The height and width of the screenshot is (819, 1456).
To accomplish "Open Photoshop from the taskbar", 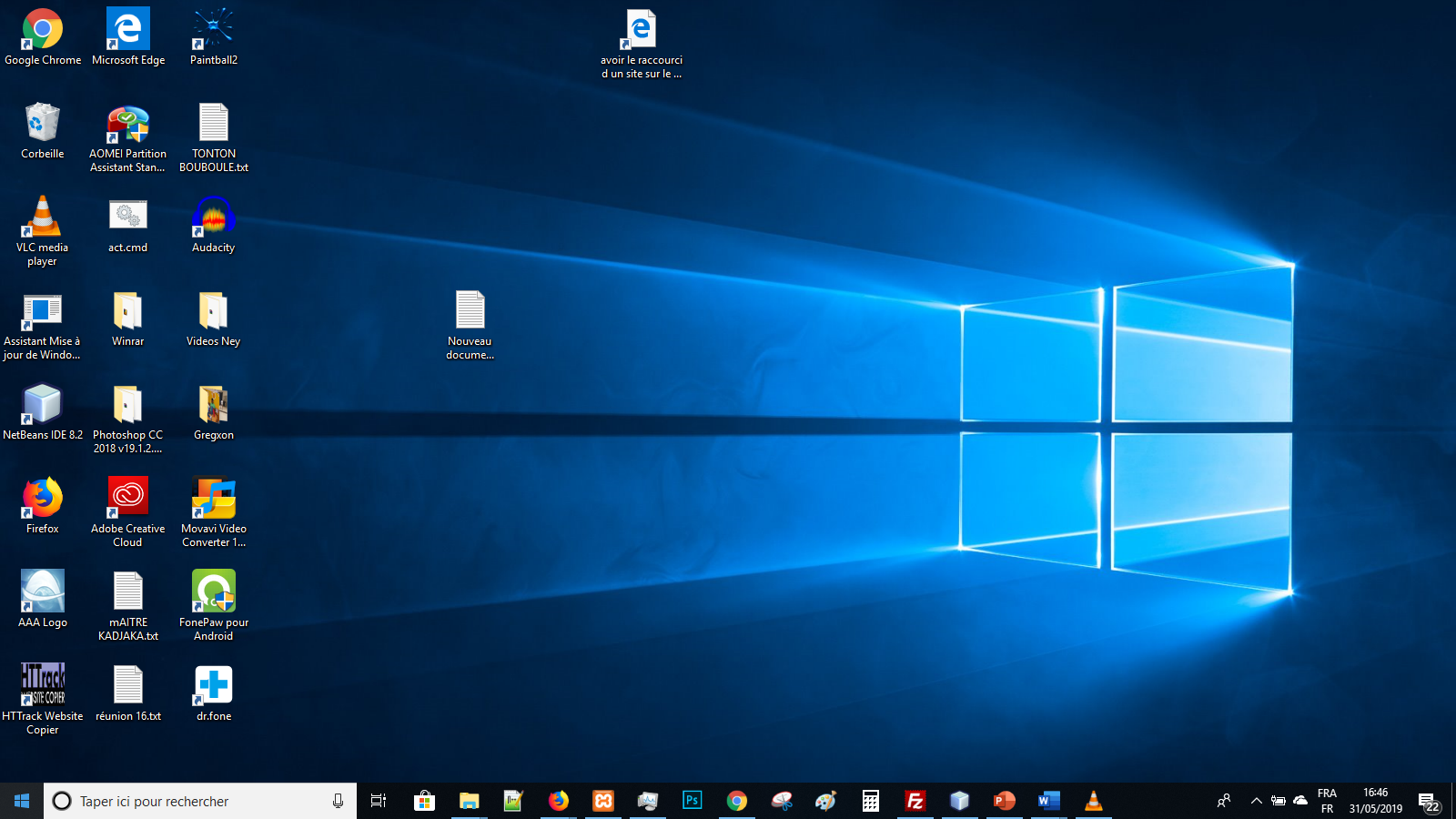I will click(x=692, y=801).
